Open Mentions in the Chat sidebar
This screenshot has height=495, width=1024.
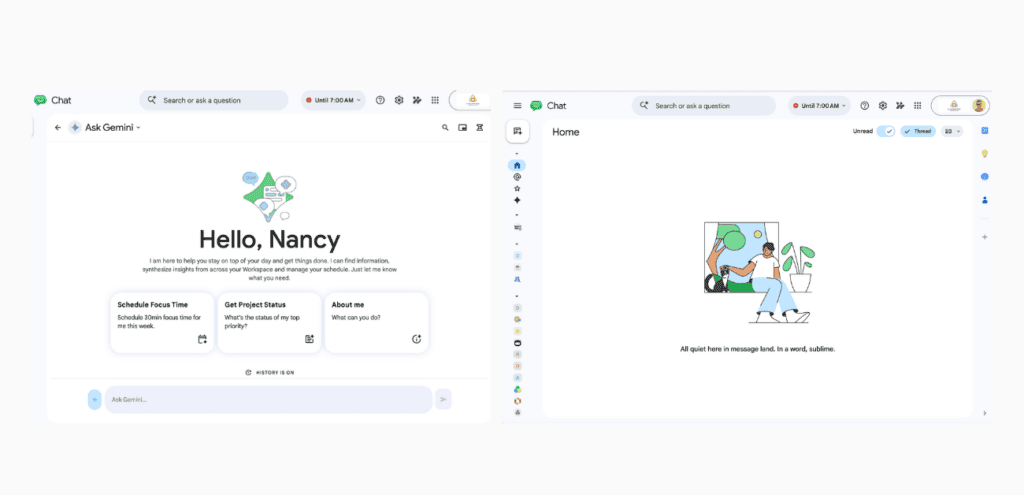coord(517,177)
